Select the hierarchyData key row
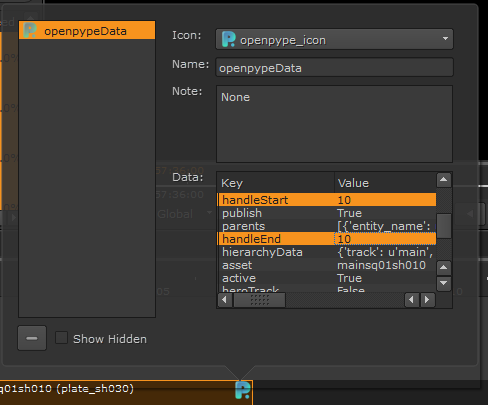The image size is (488, 405). pos(276,252)
